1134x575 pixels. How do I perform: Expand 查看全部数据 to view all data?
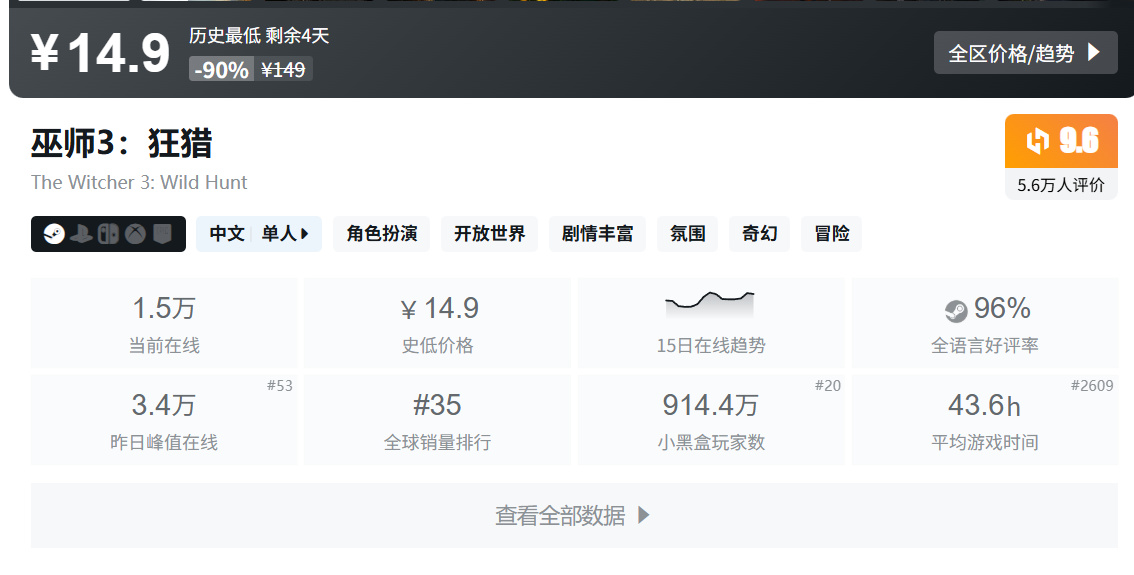click(574, 515)
